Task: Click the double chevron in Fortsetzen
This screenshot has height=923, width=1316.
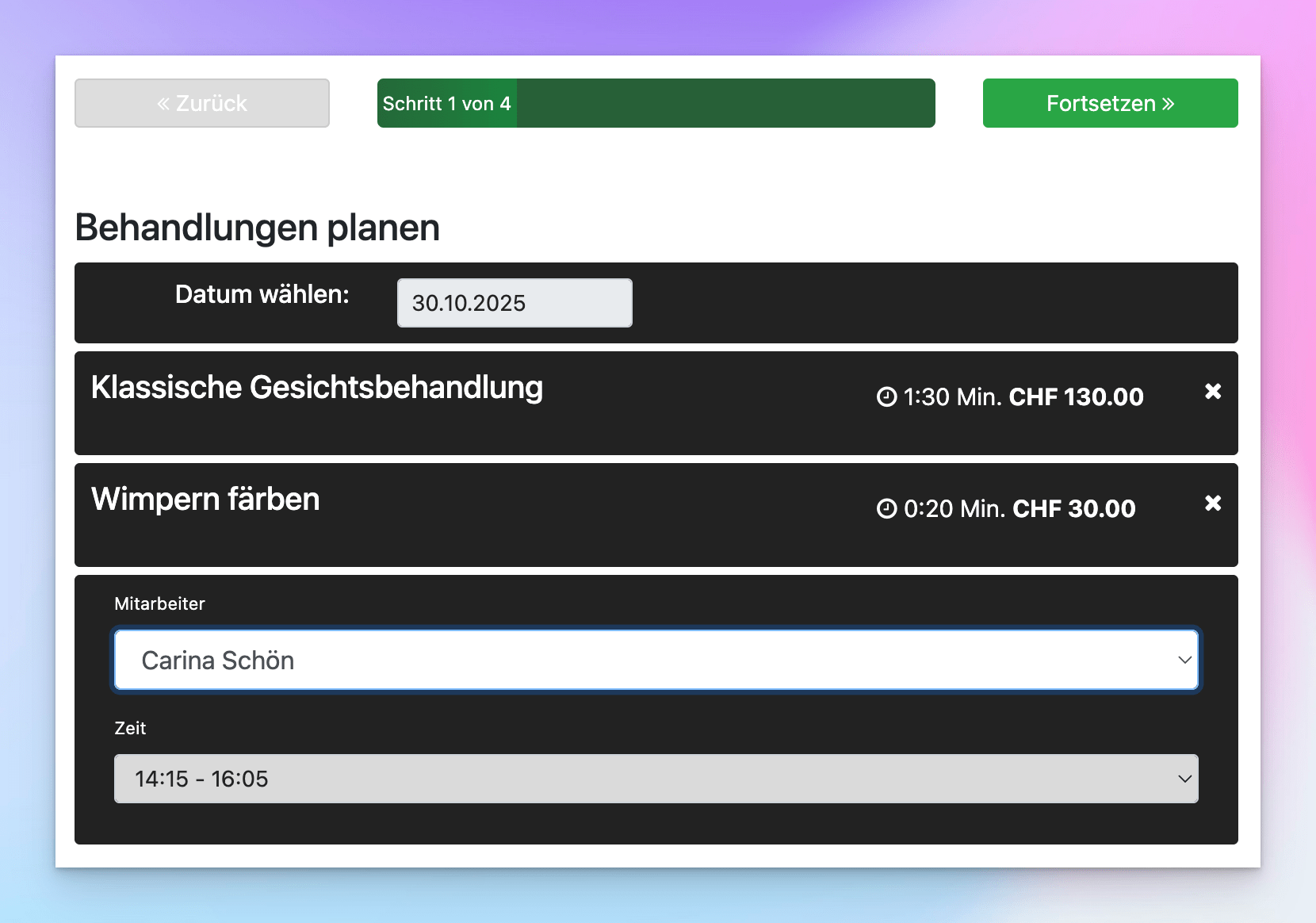Action: (x=1168, y=104)
